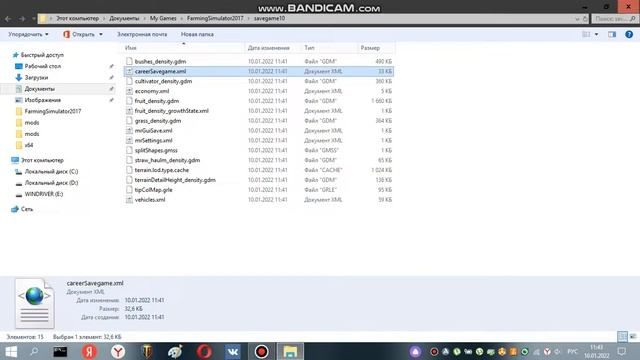Select FarmingSimulator2017 in the breadcrumb
640x360 pixels.
215,18
